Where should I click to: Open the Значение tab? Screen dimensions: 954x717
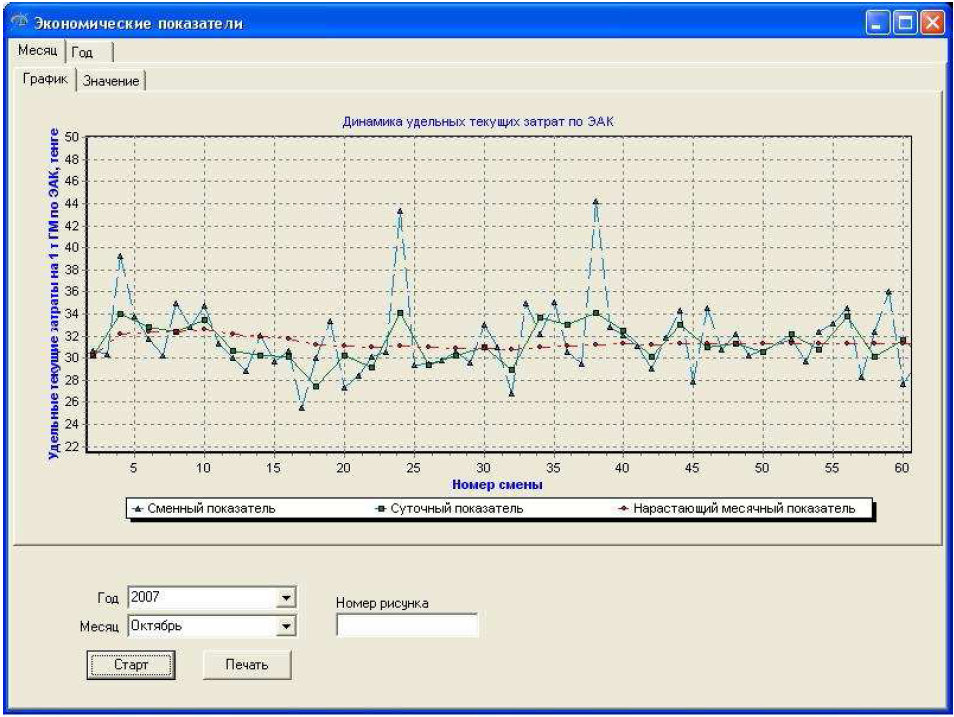111,81
